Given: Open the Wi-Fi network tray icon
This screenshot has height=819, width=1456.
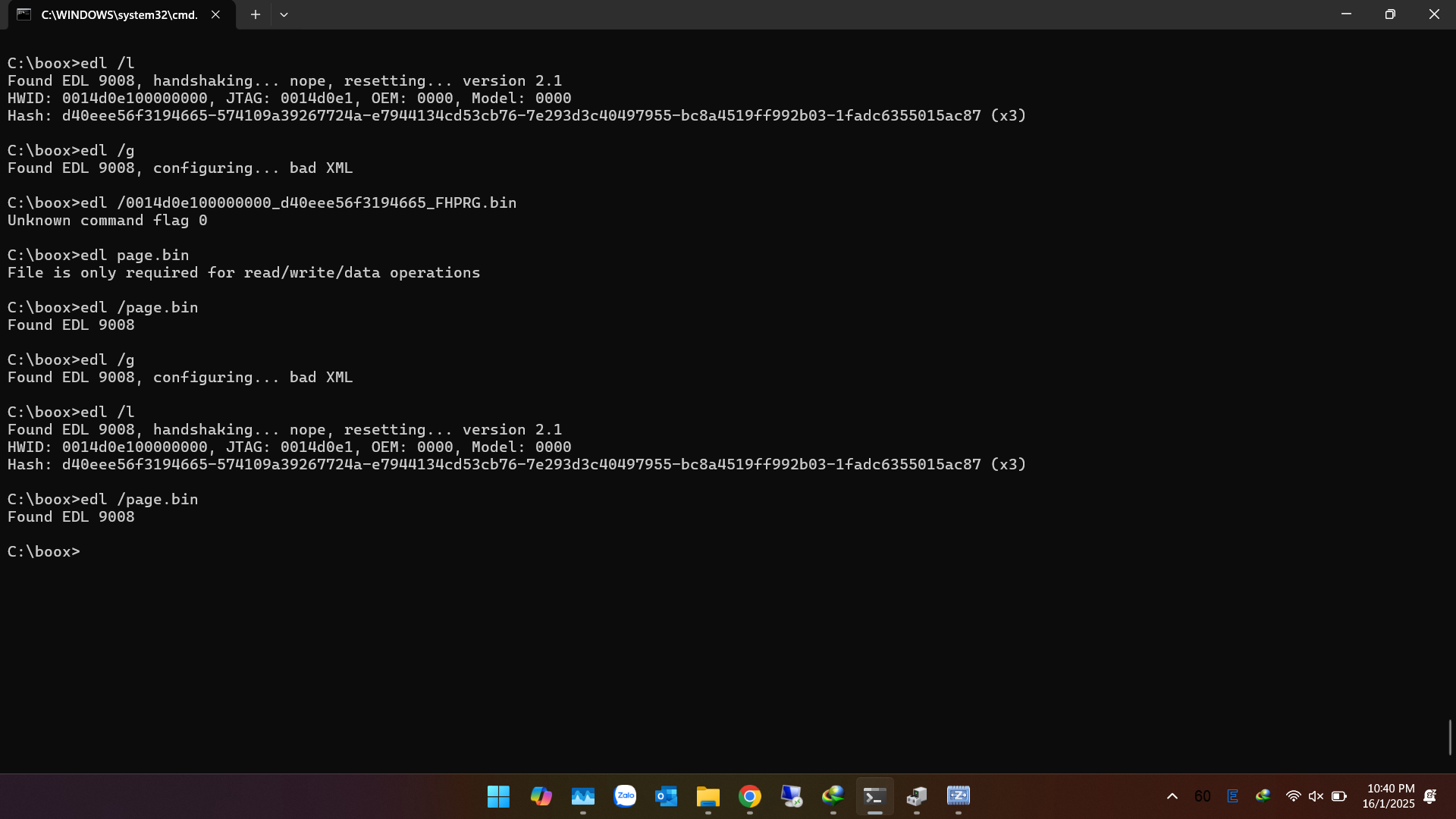Looking at the screenshot, I should pyautogui.click(x=1294, y=796).
